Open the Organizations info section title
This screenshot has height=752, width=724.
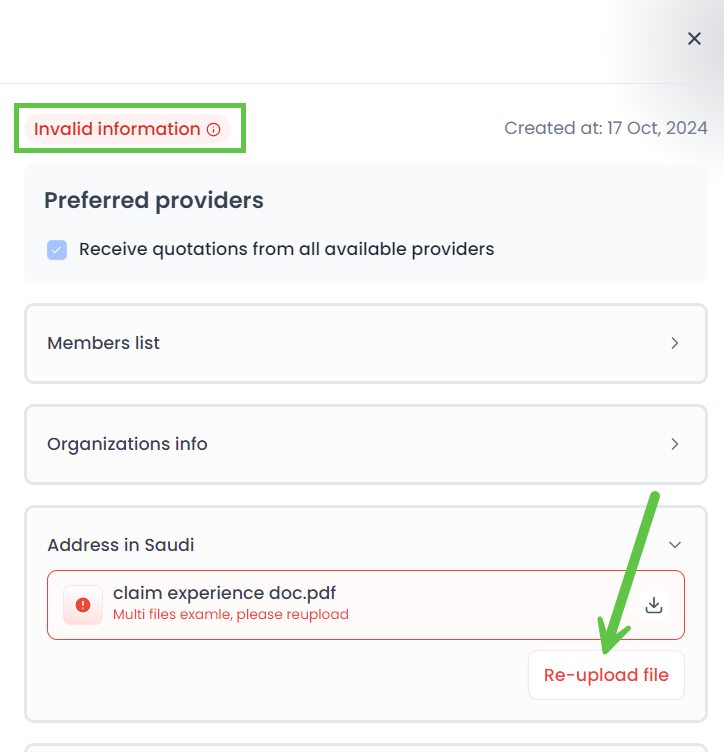pos(127,444)
